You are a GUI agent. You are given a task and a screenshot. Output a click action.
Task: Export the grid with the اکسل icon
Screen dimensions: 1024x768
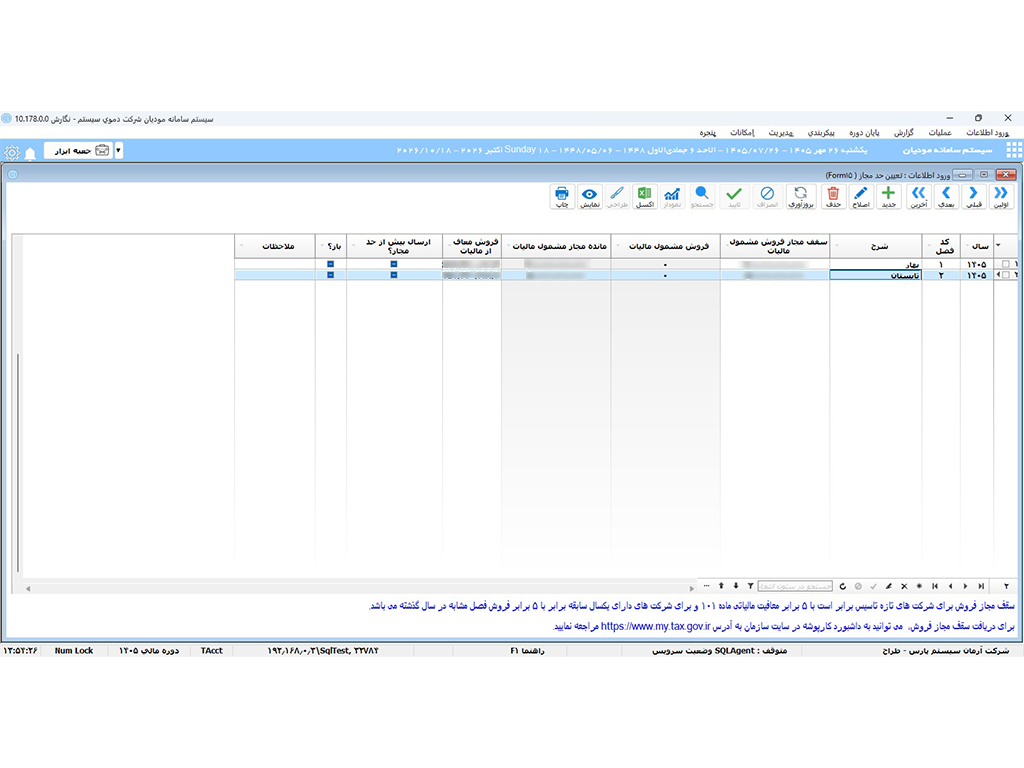point(645,196)
